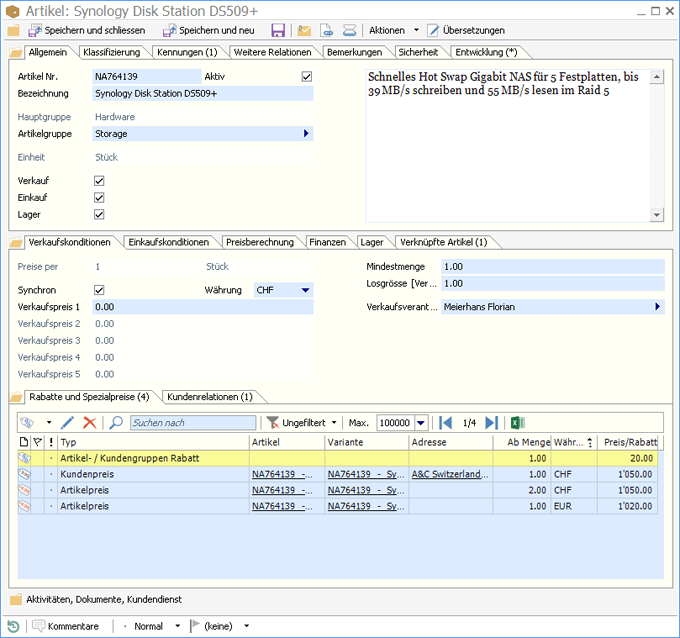Open the A&C Switzerland address link

450,474
